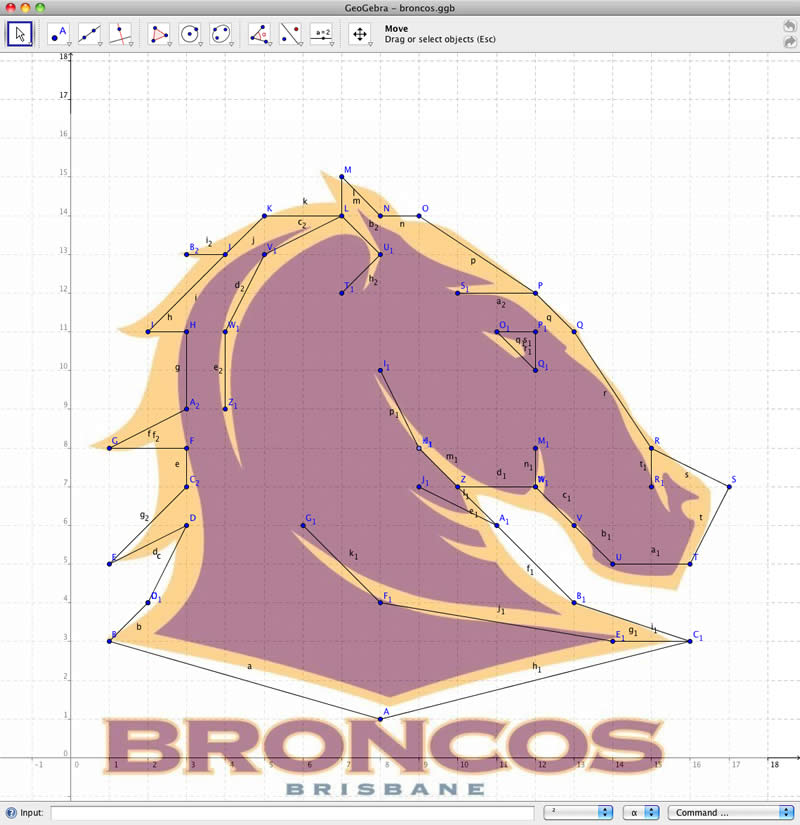Viewport: 800px width, 825px height.
Task: Select point P on the forehead
Action: point(535,293)
